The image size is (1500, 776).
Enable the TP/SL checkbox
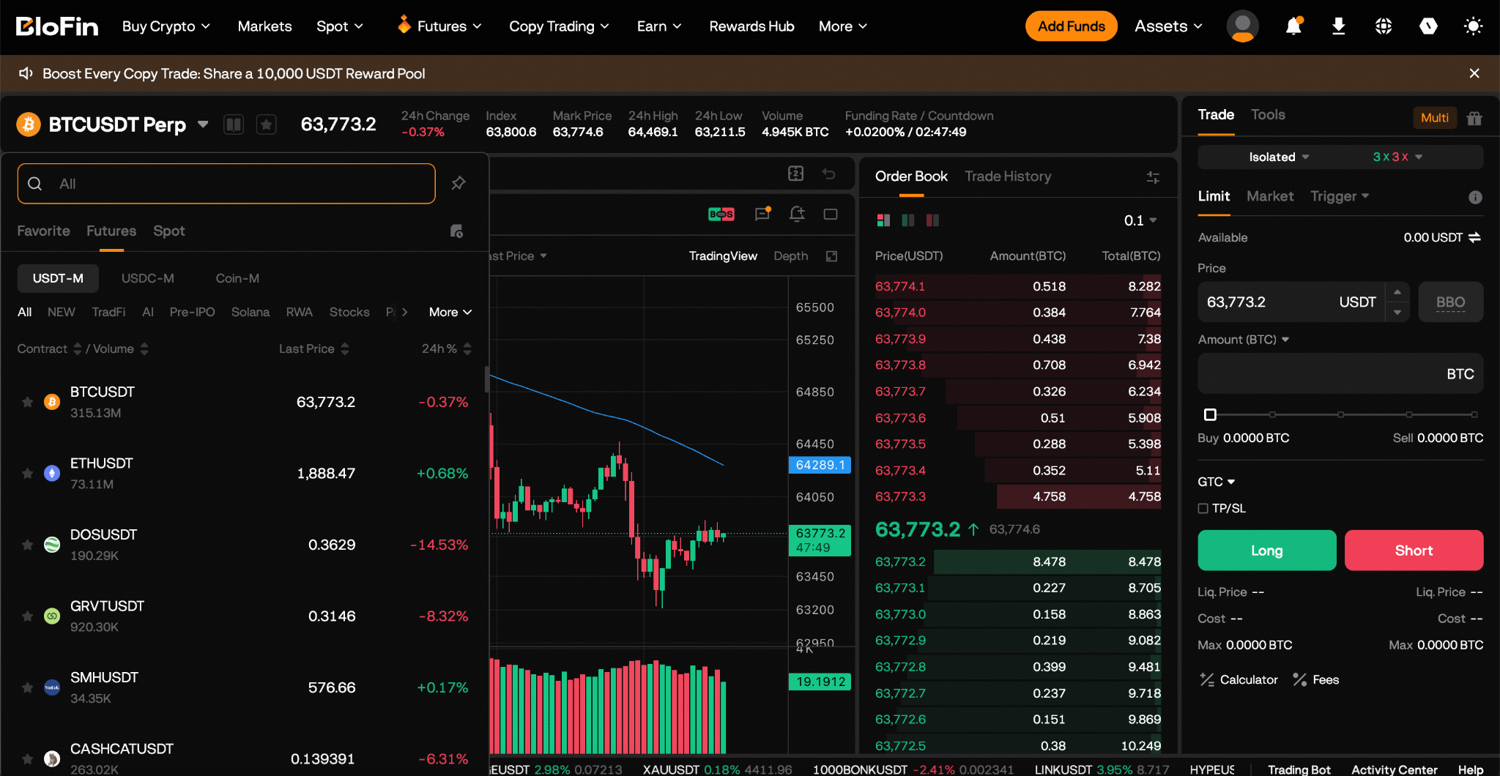1203,508
